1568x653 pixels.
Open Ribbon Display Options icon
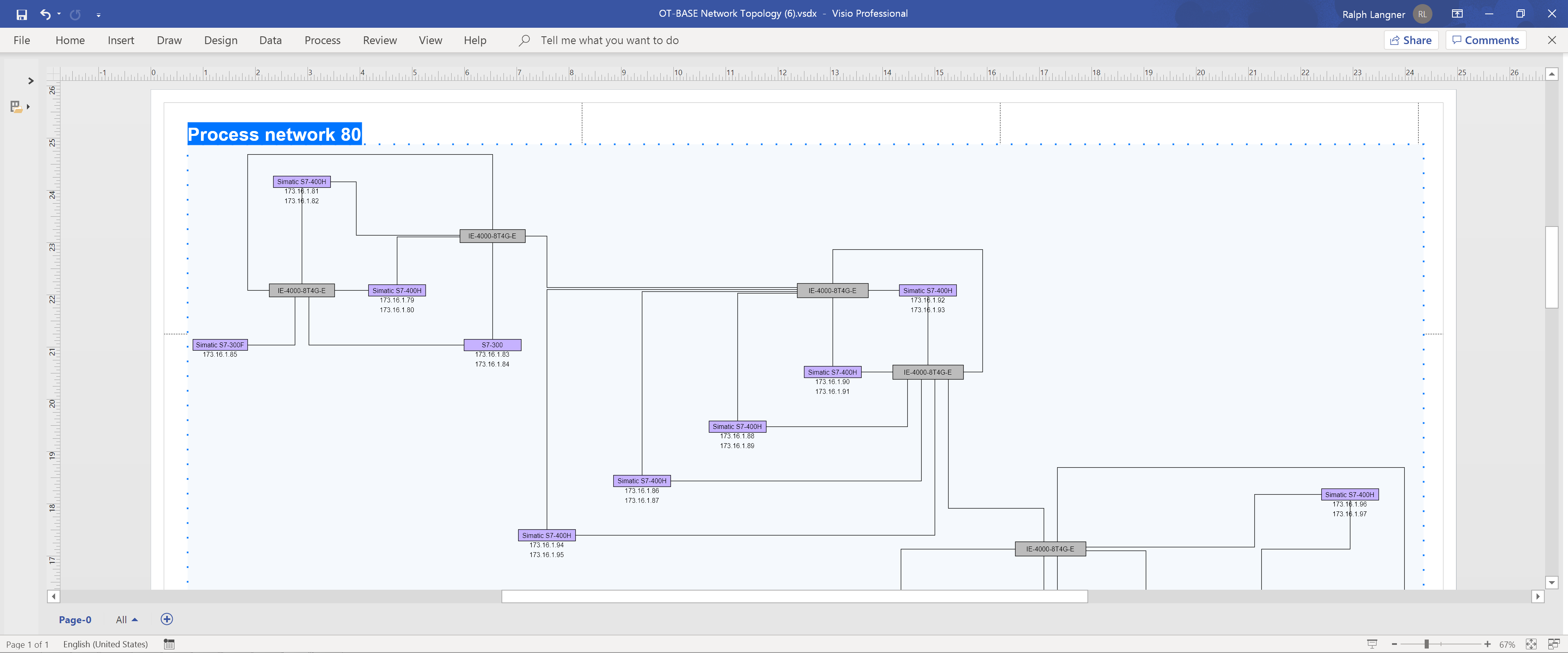coord(1457,14)
